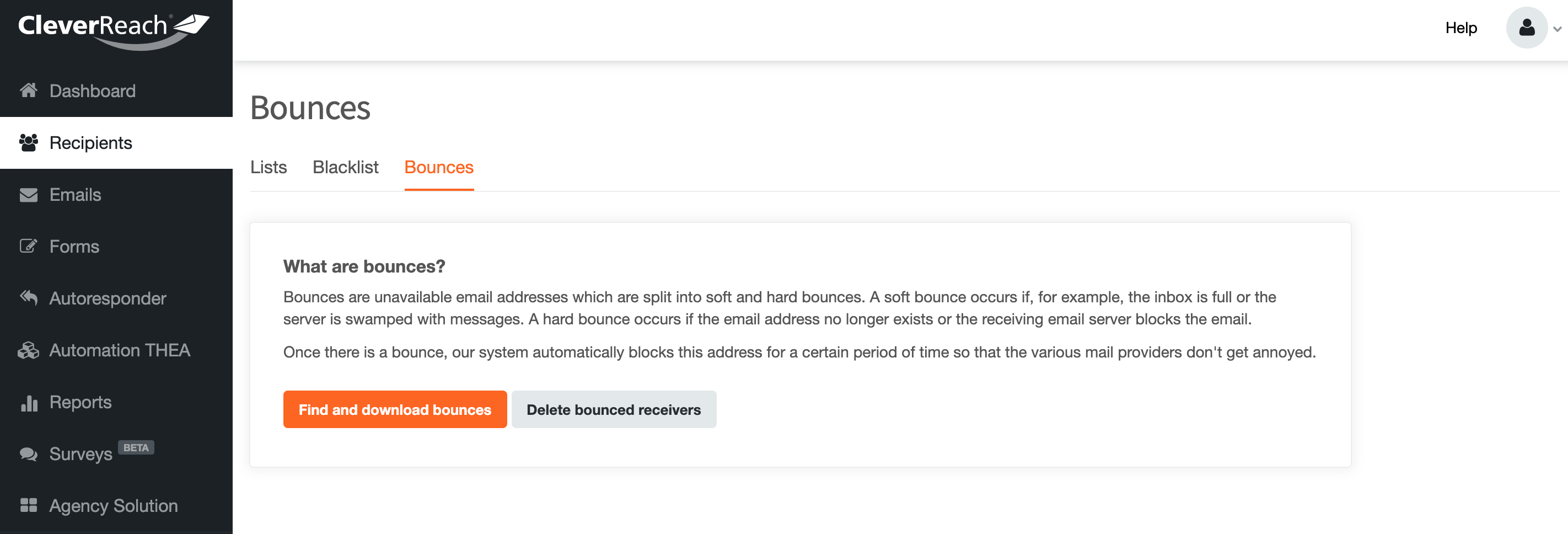Click the Emails envelope icon
This screenshot has height=534, width=1568.
(29, 195)
